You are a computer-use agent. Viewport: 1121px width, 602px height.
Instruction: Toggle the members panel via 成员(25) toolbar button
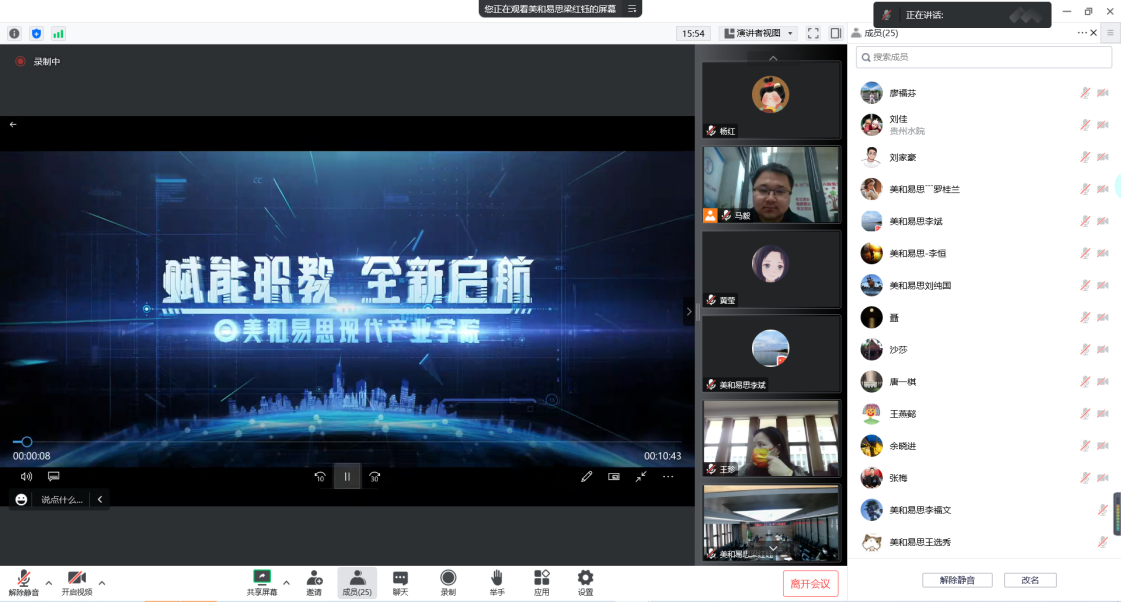(357, 583)
